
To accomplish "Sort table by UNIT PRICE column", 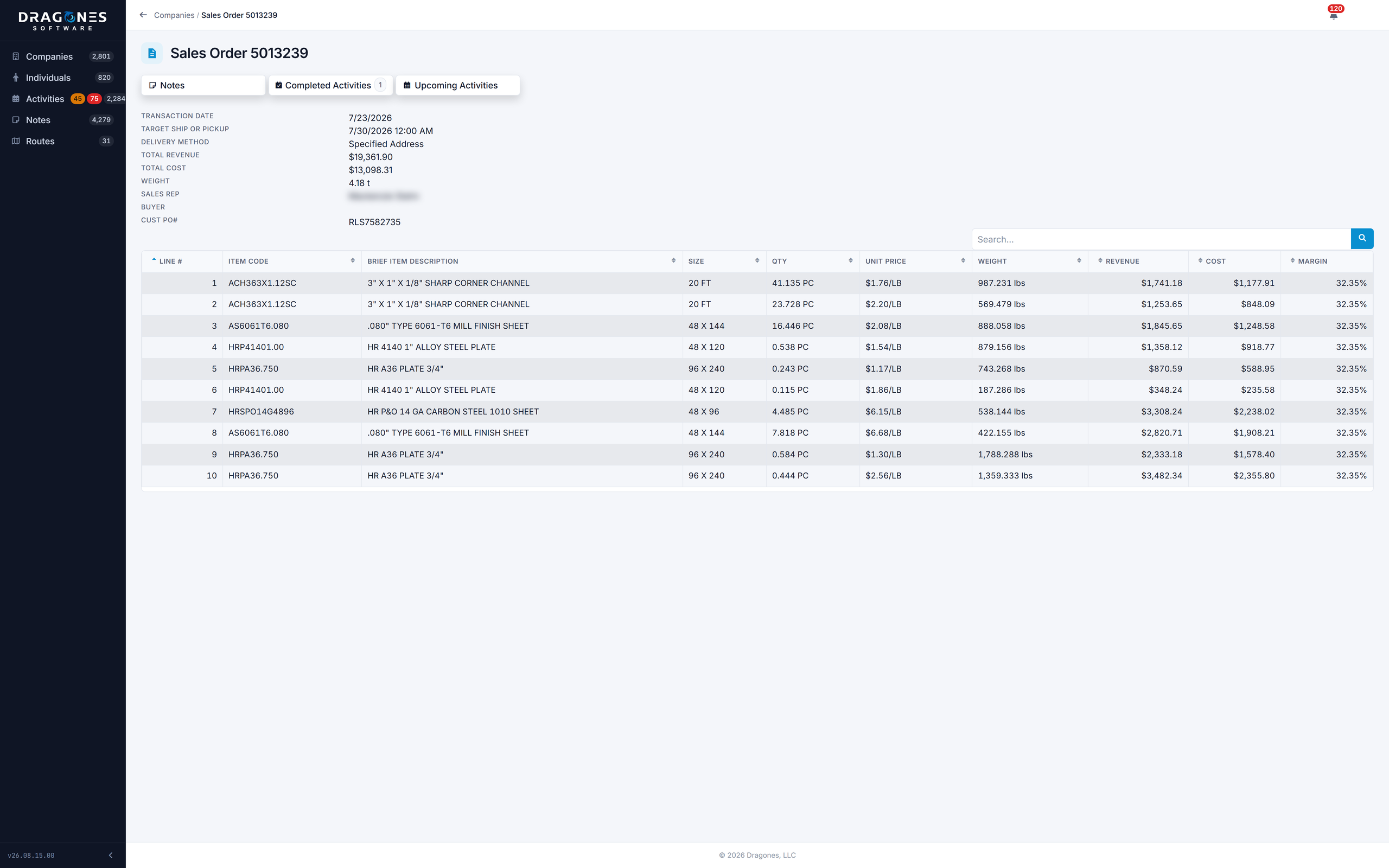I will pyautogui.click(x=915, y=261).
